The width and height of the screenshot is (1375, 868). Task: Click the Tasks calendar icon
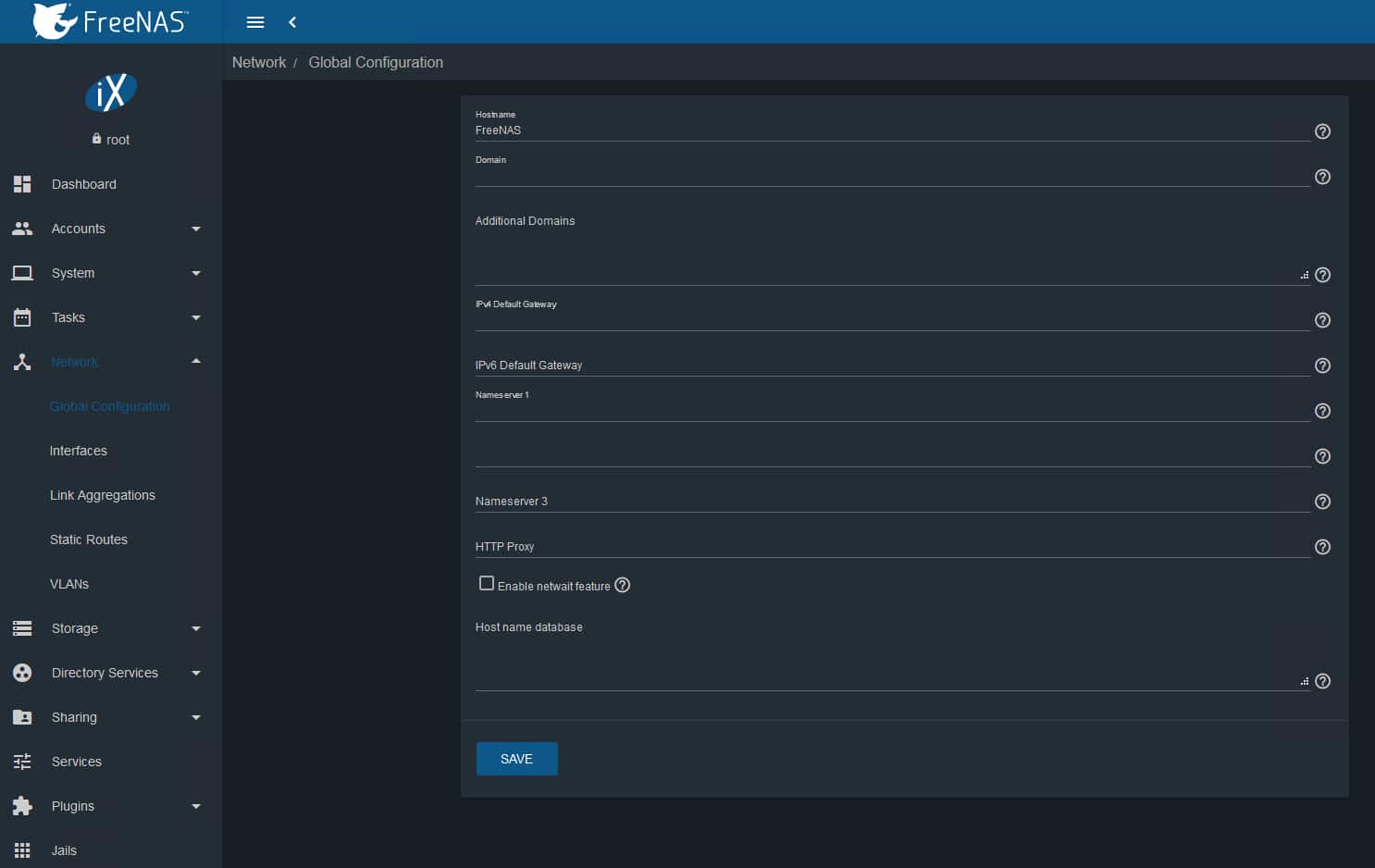point(22,317)
